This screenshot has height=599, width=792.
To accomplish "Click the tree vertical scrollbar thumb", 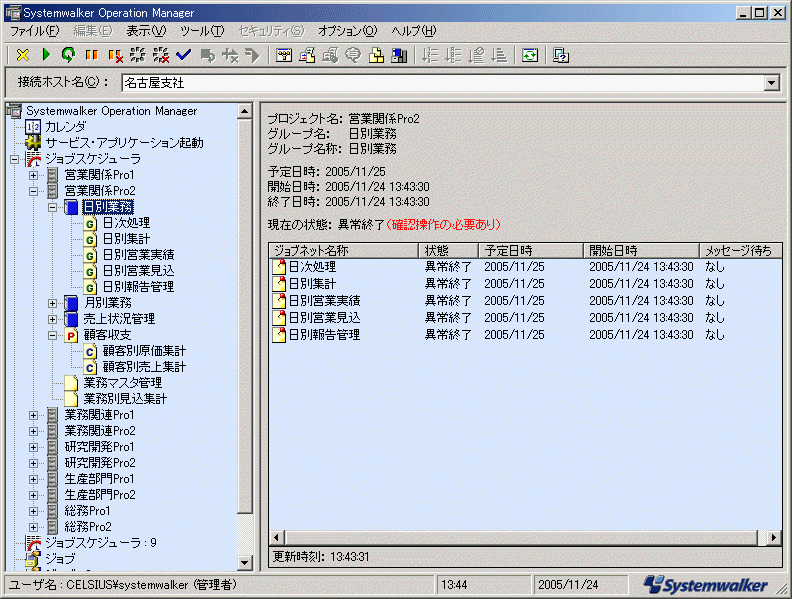I will (244, 316).
